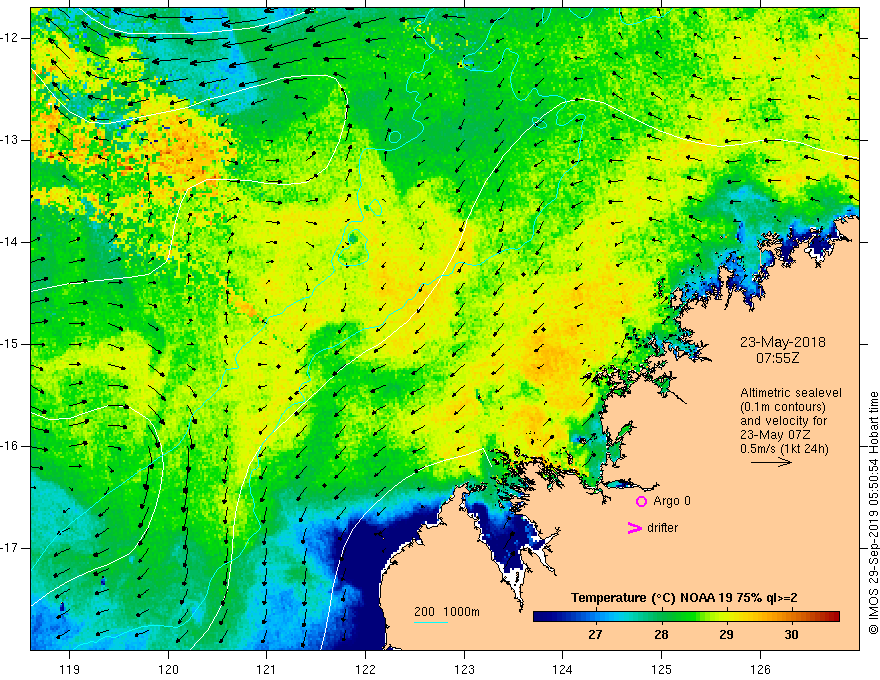The width and height of the screenshot is (880, 680).
Task: Click the 0.5m/s velocity scale arrow
Action: click(771, 462)
